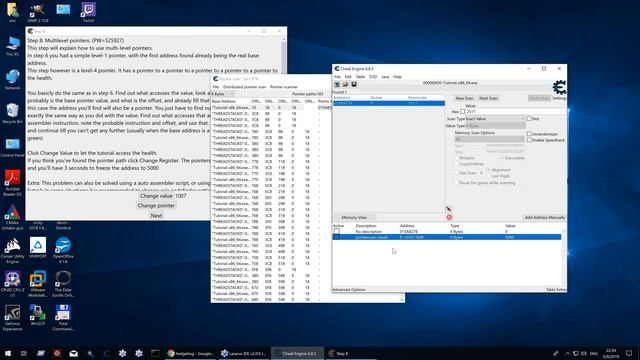This screenshot has height=360, width=640.
Task: Switch to the Chrome taskbar button
Action: [x=190, y=353]
